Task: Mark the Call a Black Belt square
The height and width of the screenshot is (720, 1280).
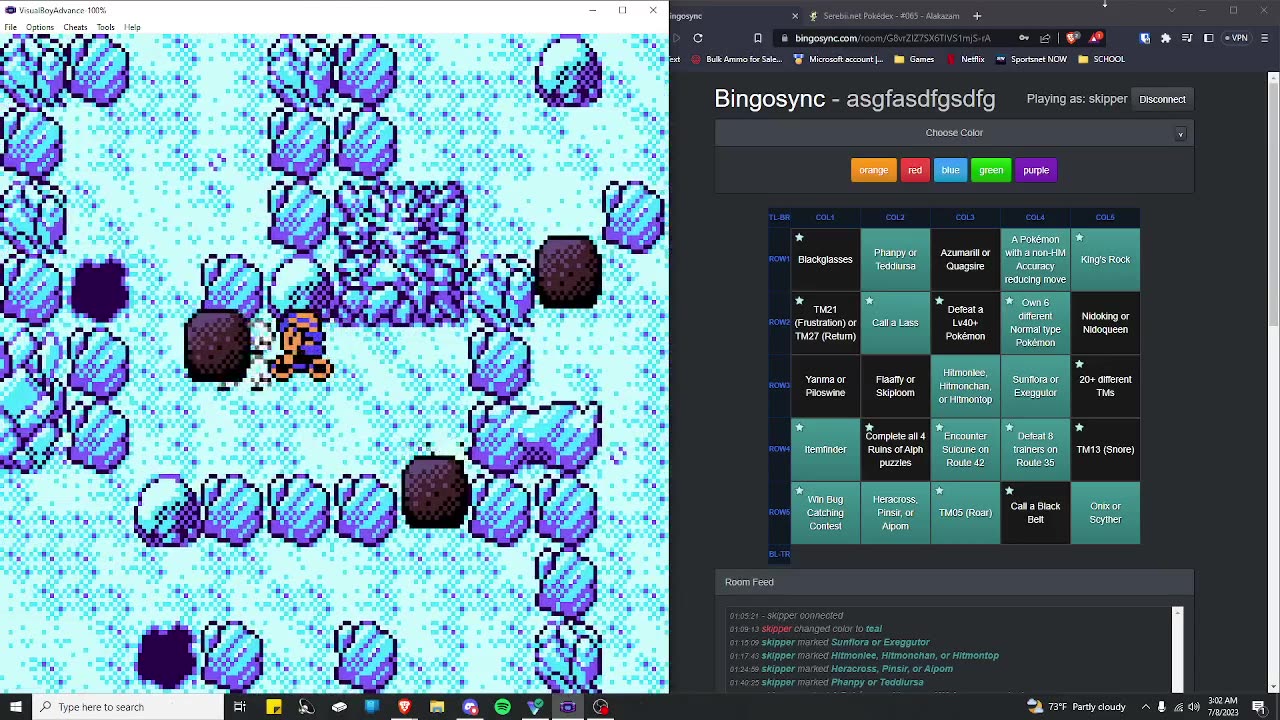Action: [1035, 512]
